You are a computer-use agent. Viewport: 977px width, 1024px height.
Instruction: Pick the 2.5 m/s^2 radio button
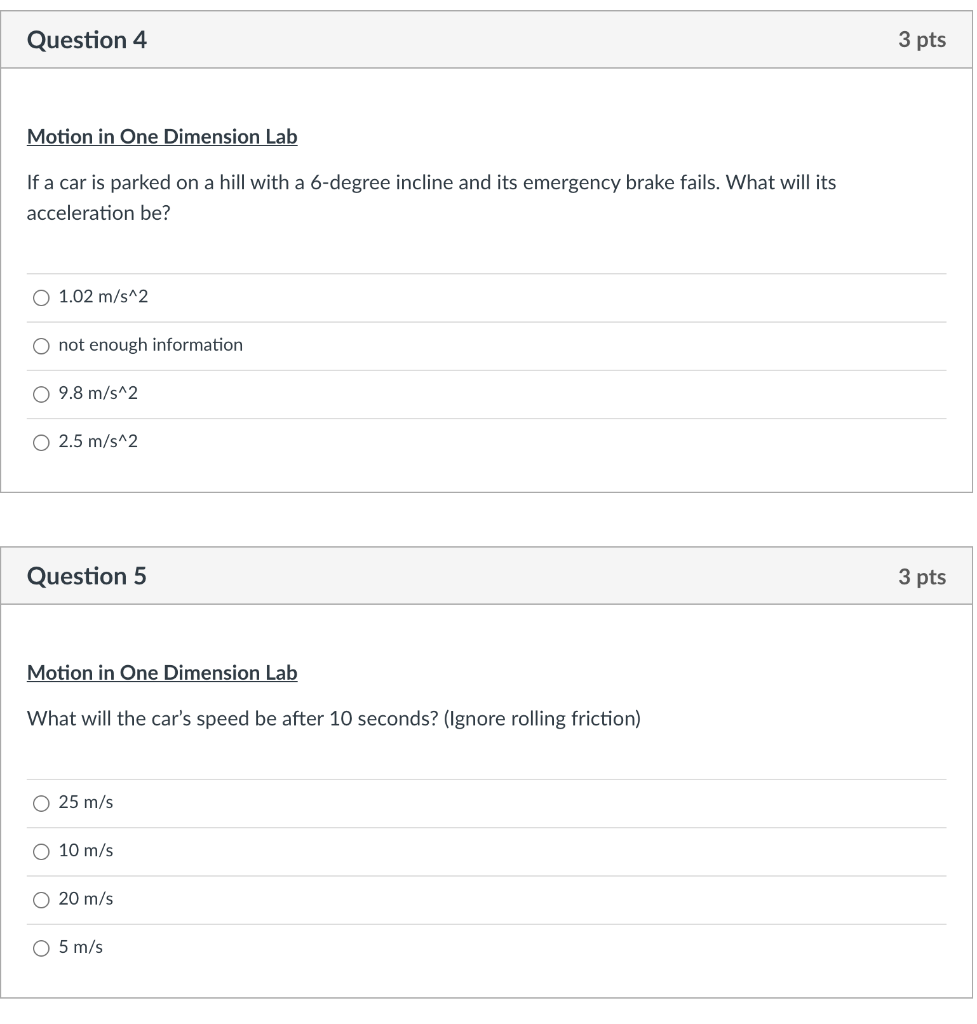pyautogui.click(x=41, y=442)
